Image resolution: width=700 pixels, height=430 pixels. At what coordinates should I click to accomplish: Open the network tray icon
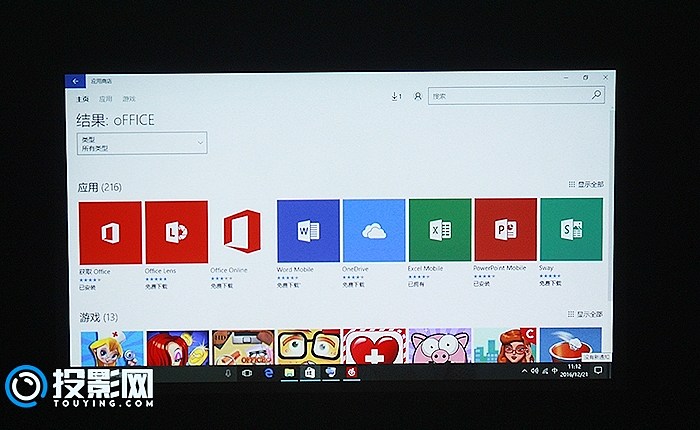(545, 371)
